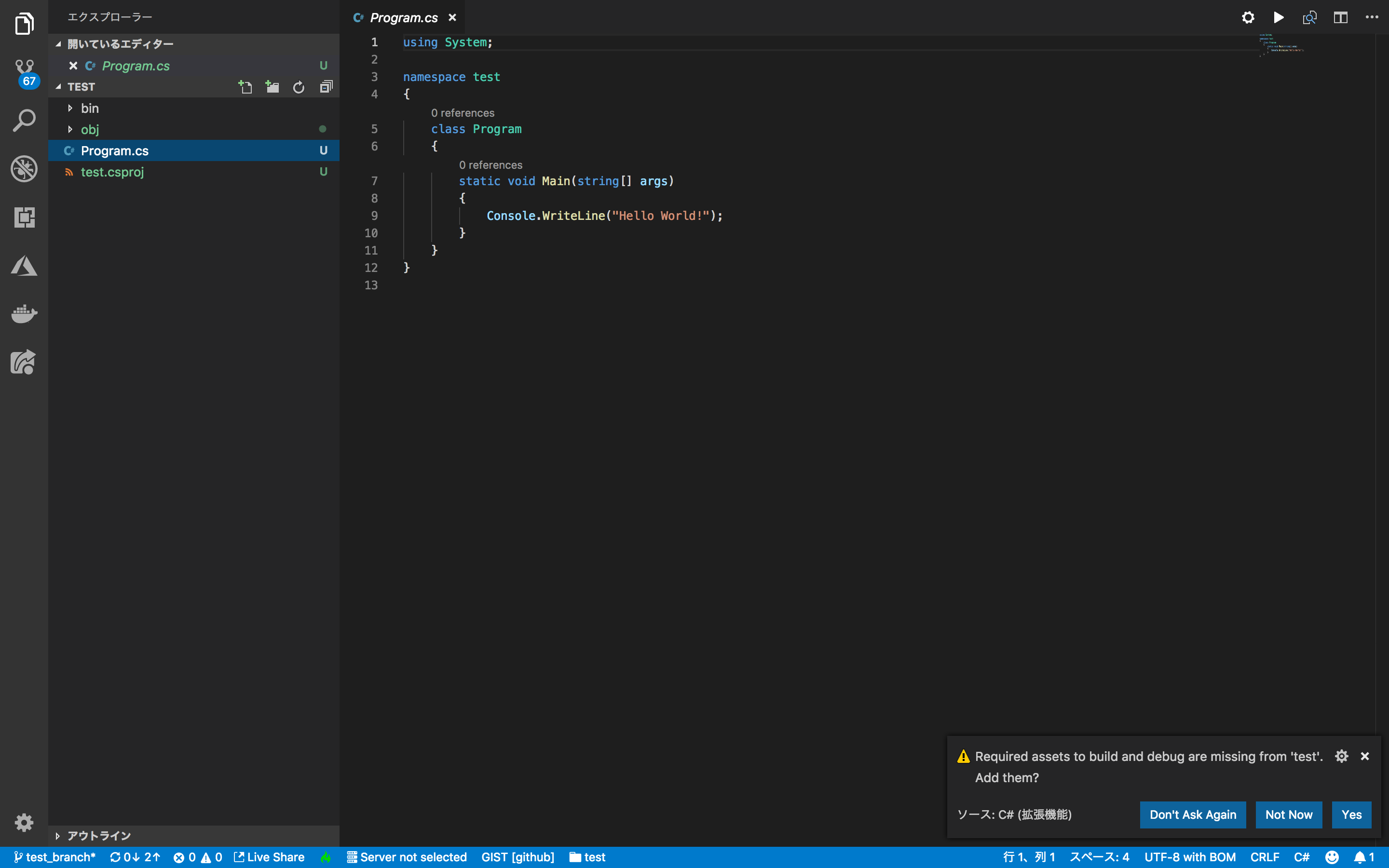The height and width of the screenshot is (868, 1389).
Task: Click the gear icon in editor title bar
Action: point(1248,18)
